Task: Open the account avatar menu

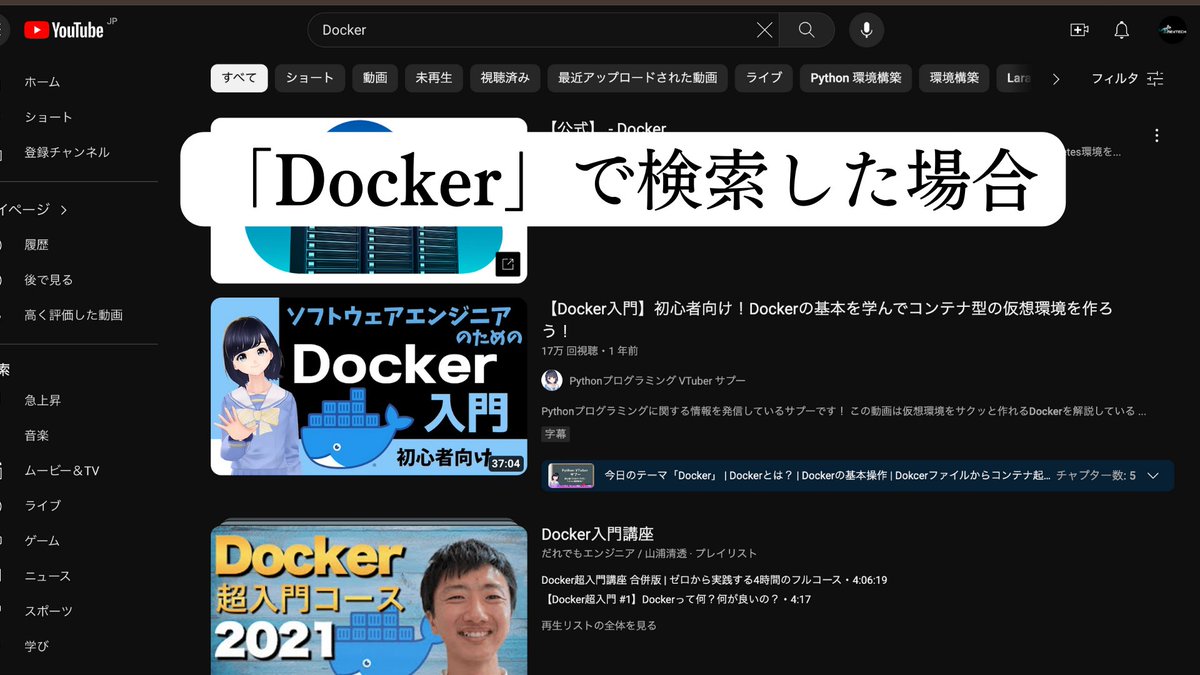Action: click(1172, 30)
